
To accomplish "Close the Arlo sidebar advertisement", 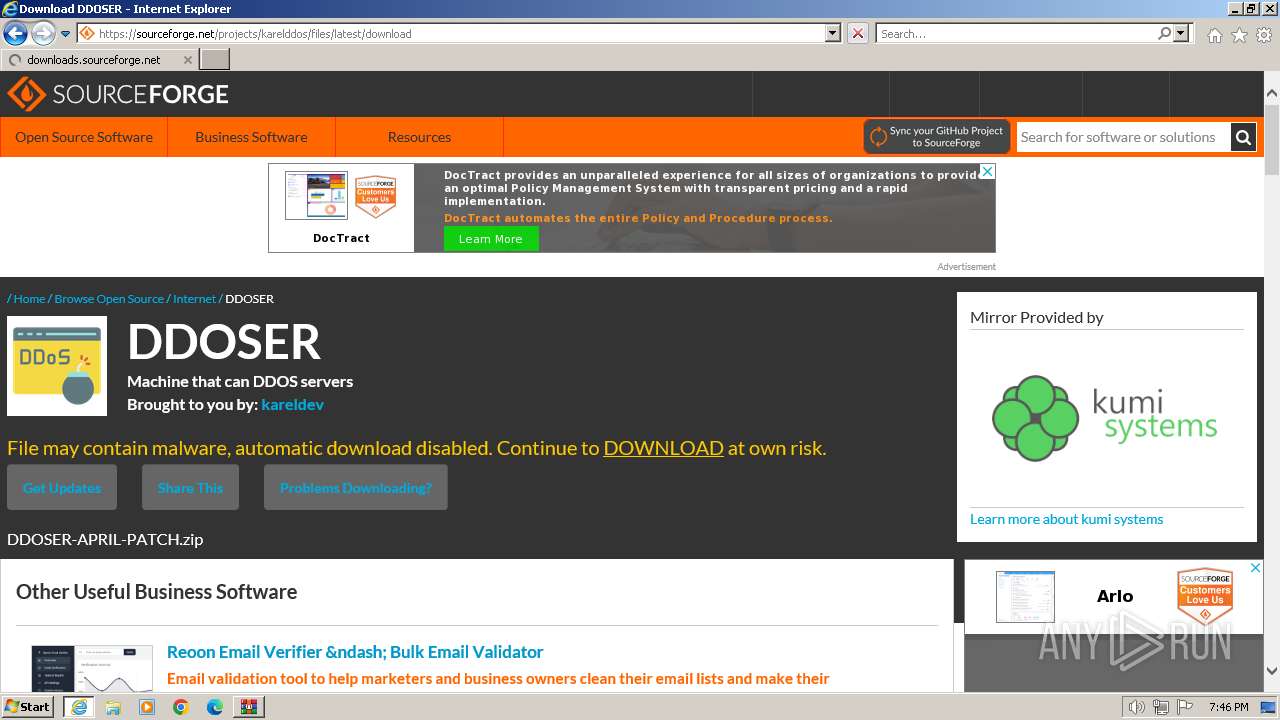I will click(x=1256, y=567).
